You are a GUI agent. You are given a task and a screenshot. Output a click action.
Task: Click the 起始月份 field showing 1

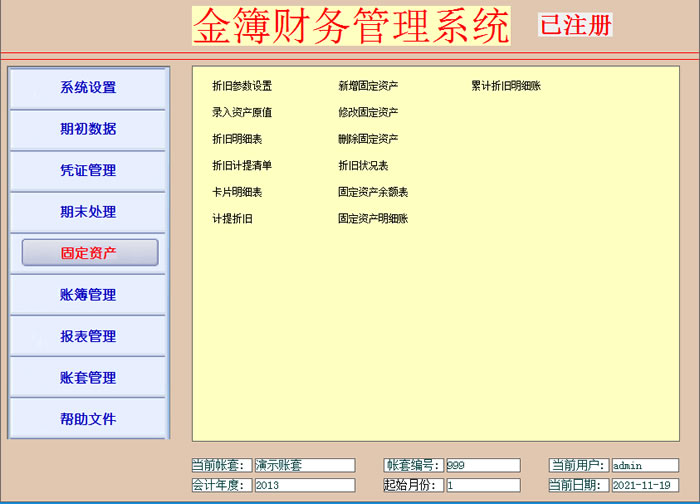483,485
